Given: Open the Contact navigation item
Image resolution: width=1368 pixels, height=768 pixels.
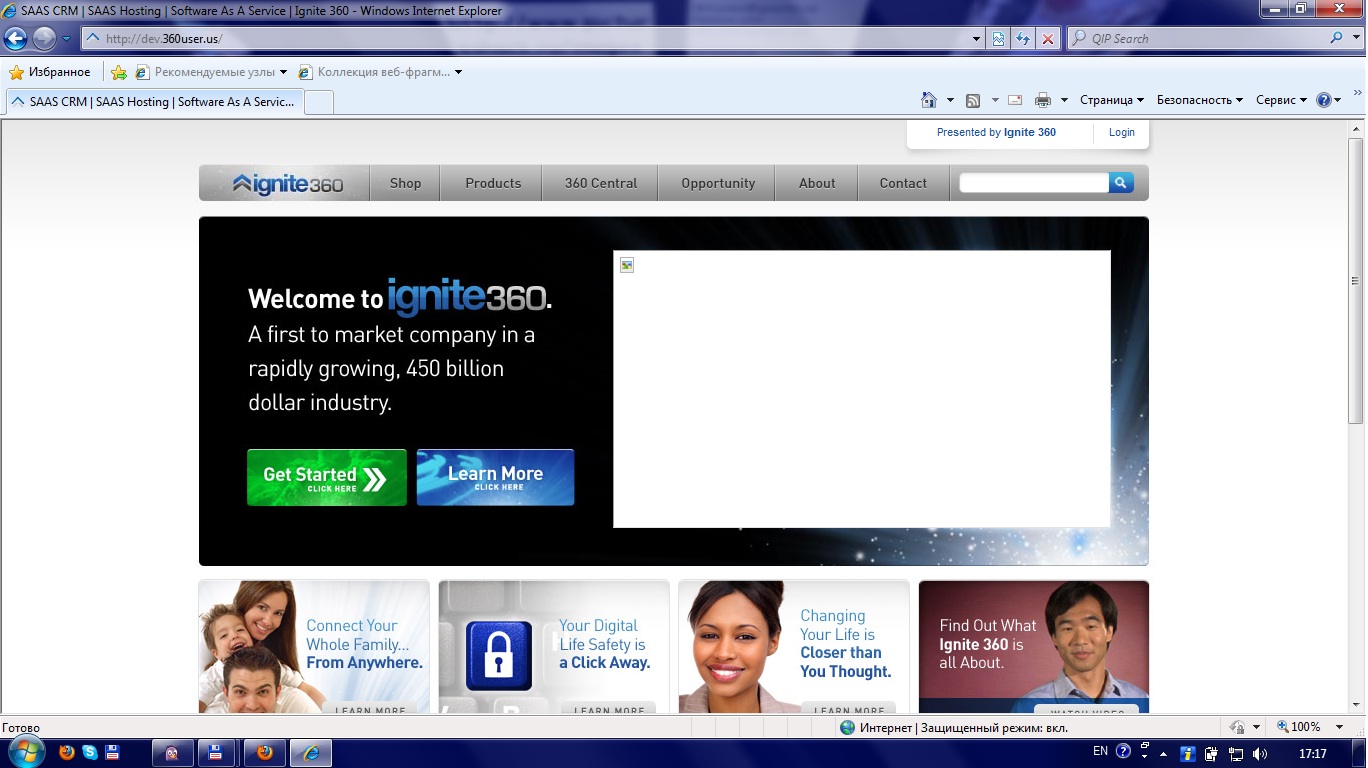Looking at the screenshot, I should coord(903,183).
